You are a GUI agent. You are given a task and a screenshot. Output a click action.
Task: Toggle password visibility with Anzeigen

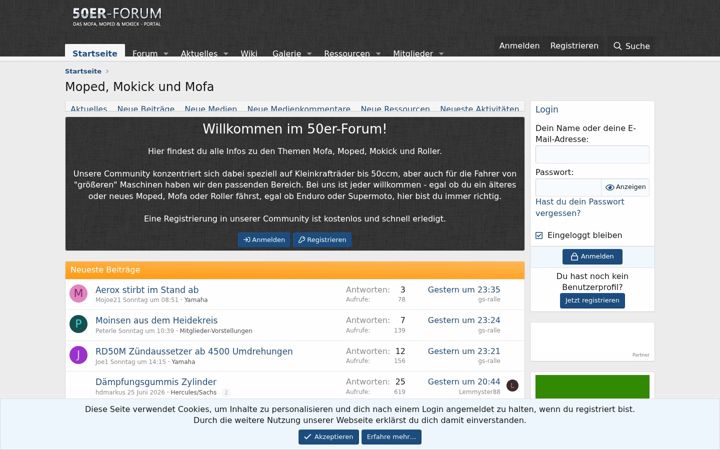(x=625, y=187)
